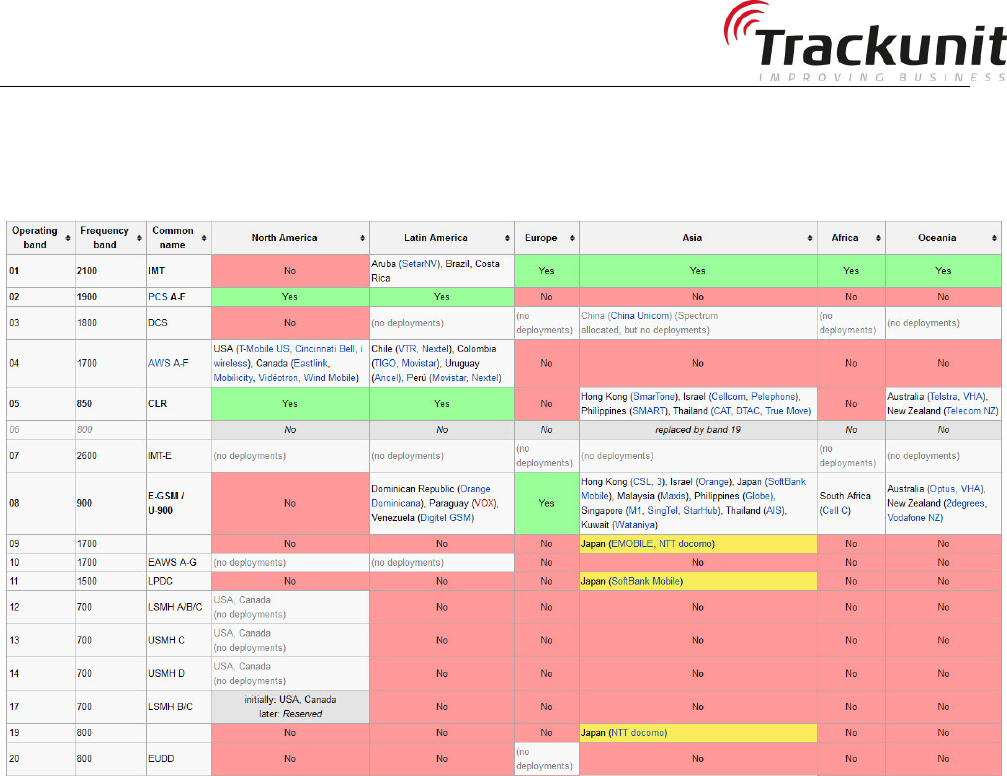
Task: Click the Telecom NZ link
Action: click(x=971, y=410)
